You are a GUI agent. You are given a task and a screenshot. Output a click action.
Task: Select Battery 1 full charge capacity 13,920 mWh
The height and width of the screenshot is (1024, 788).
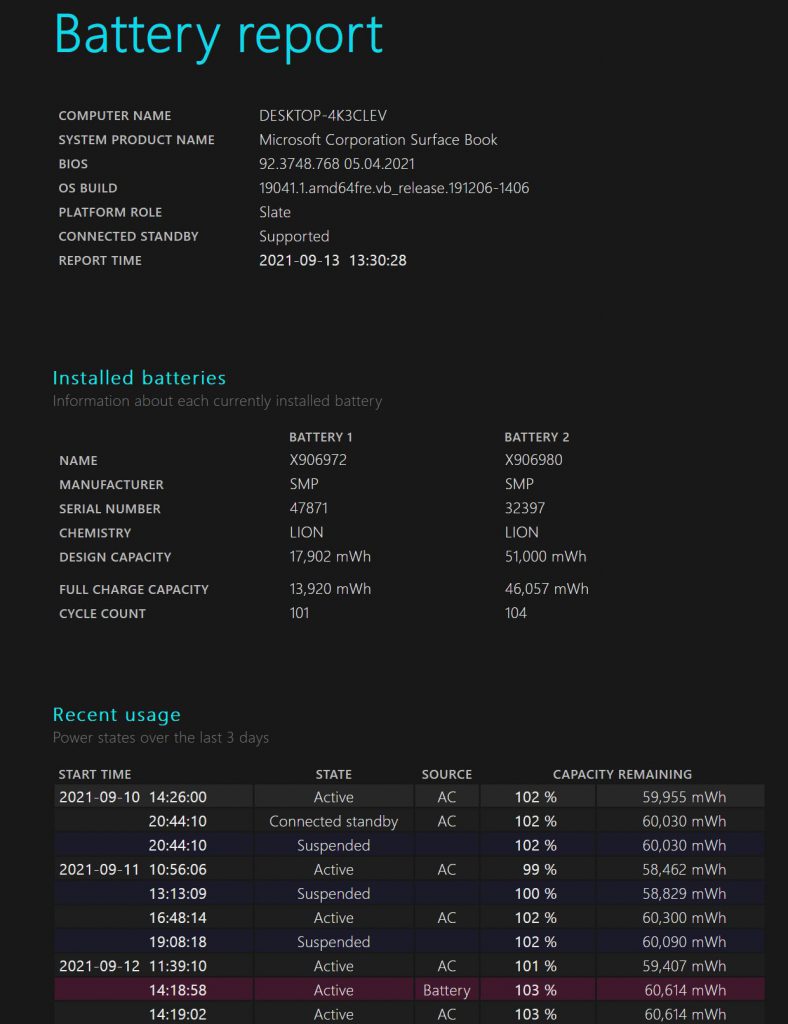[330, 589]
